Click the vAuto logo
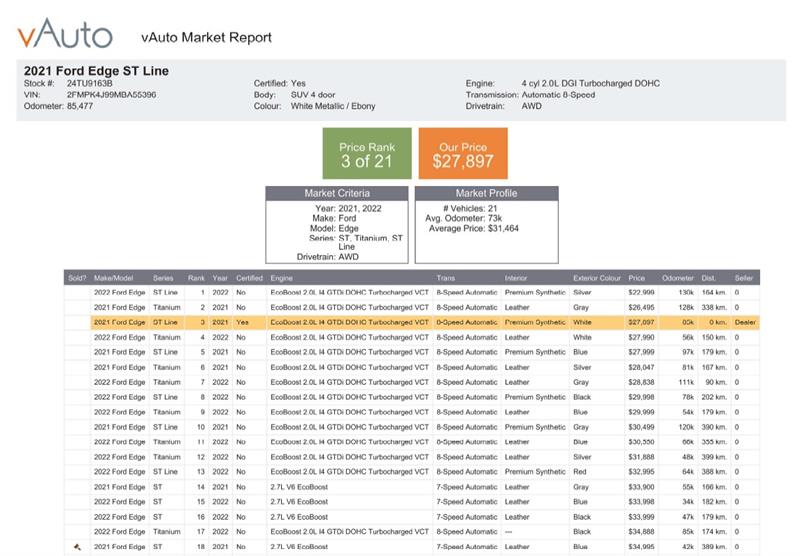The width and height of the screenshot is (800, 556). (64, 34)
